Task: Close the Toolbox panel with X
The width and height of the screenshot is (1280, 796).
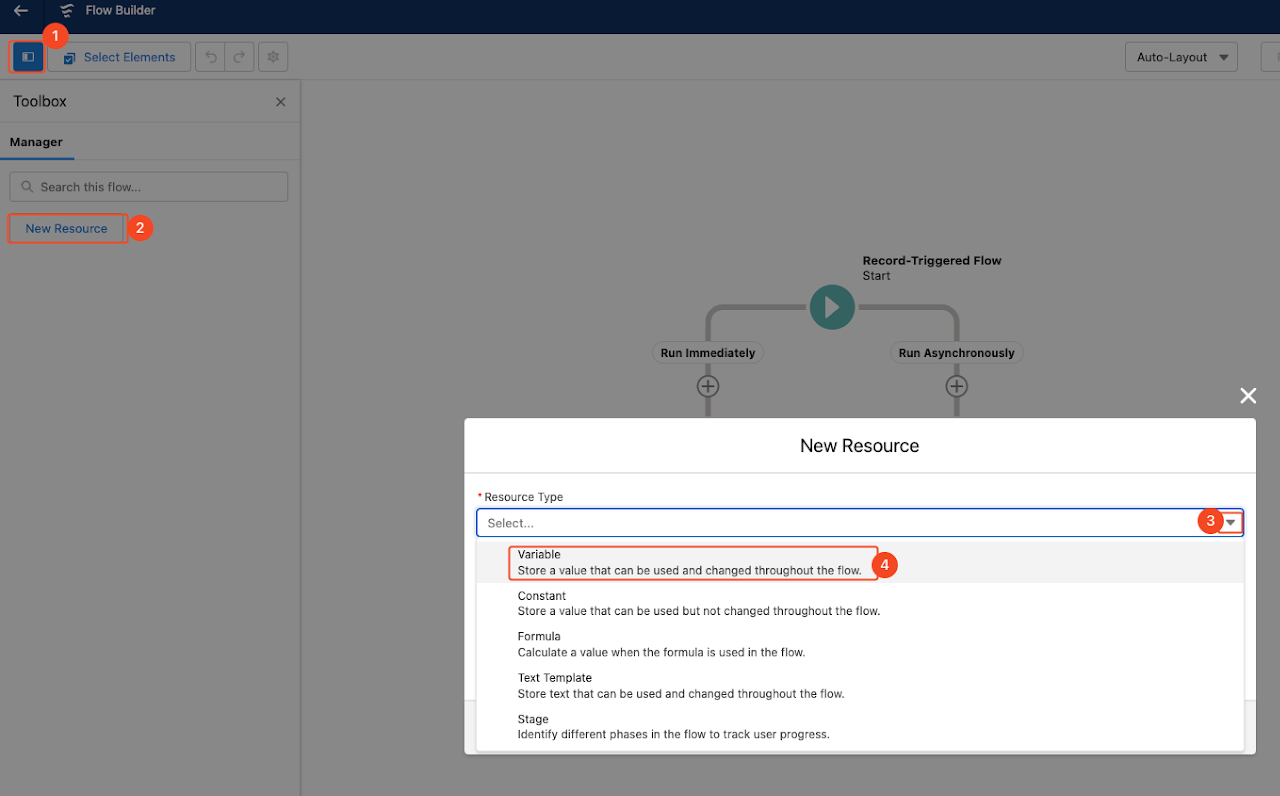Action: 280,102
